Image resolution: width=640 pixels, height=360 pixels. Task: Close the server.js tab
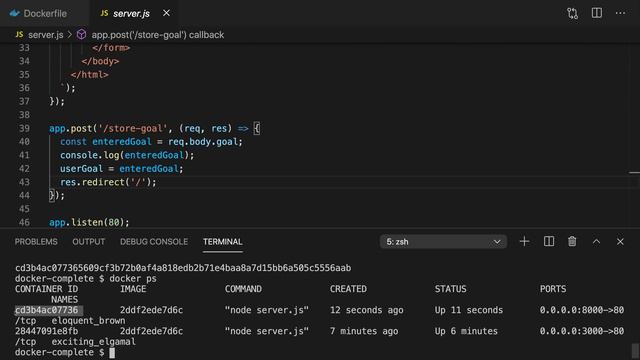[166, 13]
